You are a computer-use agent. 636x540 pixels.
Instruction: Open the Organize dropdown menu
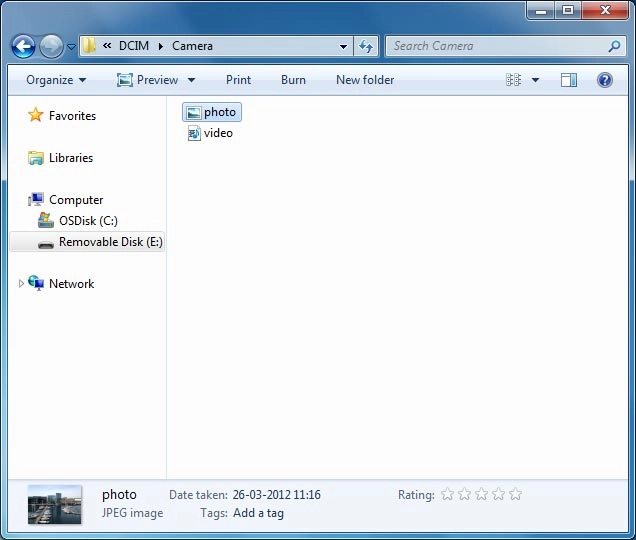pyautogui.click(x=56, y=80)
